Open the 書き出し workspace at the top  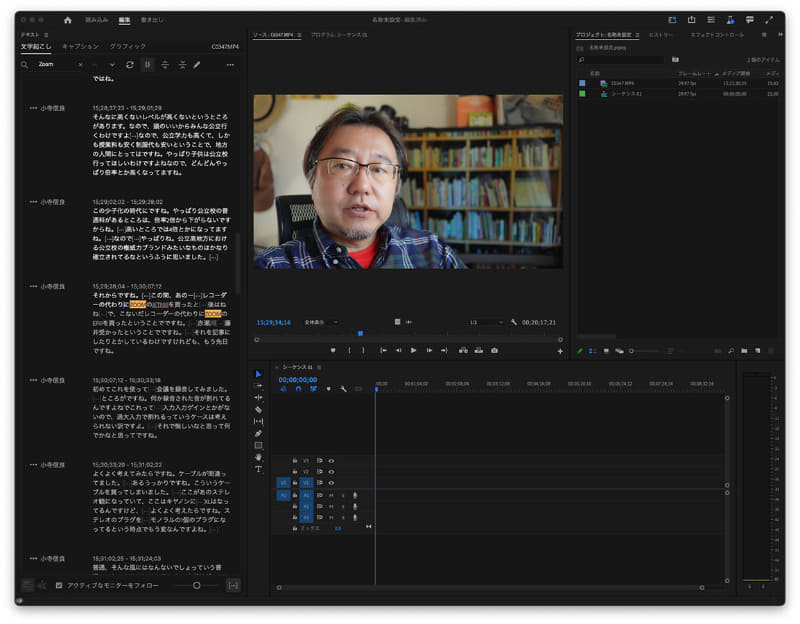pyautogui.click(x=152, y=19)
